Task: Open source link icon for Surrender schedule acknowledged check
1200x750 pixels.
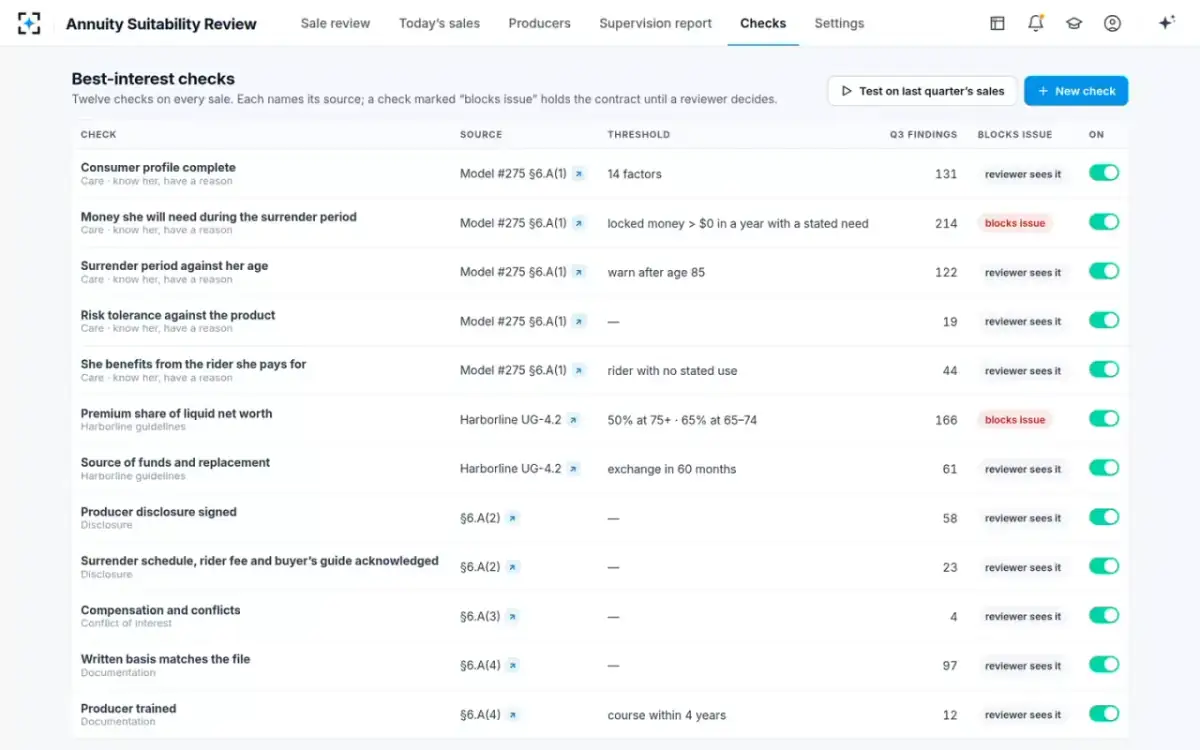Action: (512, 567)
